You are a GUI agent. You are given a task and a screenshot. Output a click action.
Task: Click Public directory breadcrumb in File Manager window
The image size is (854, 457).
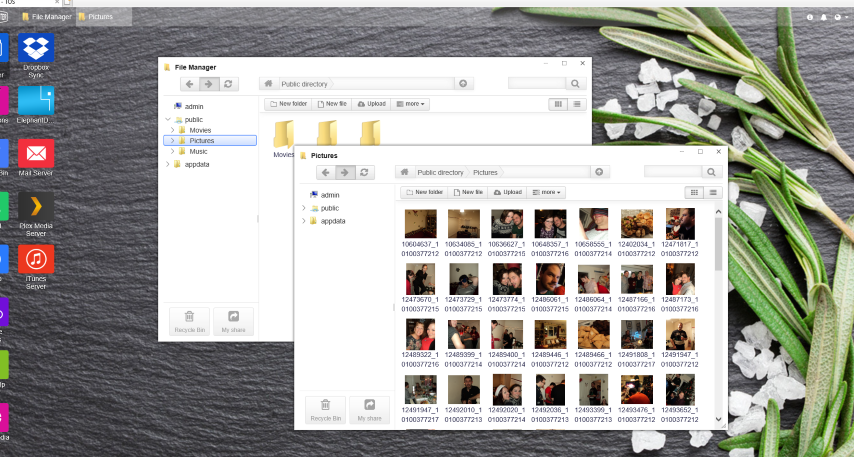pos(304,84)
